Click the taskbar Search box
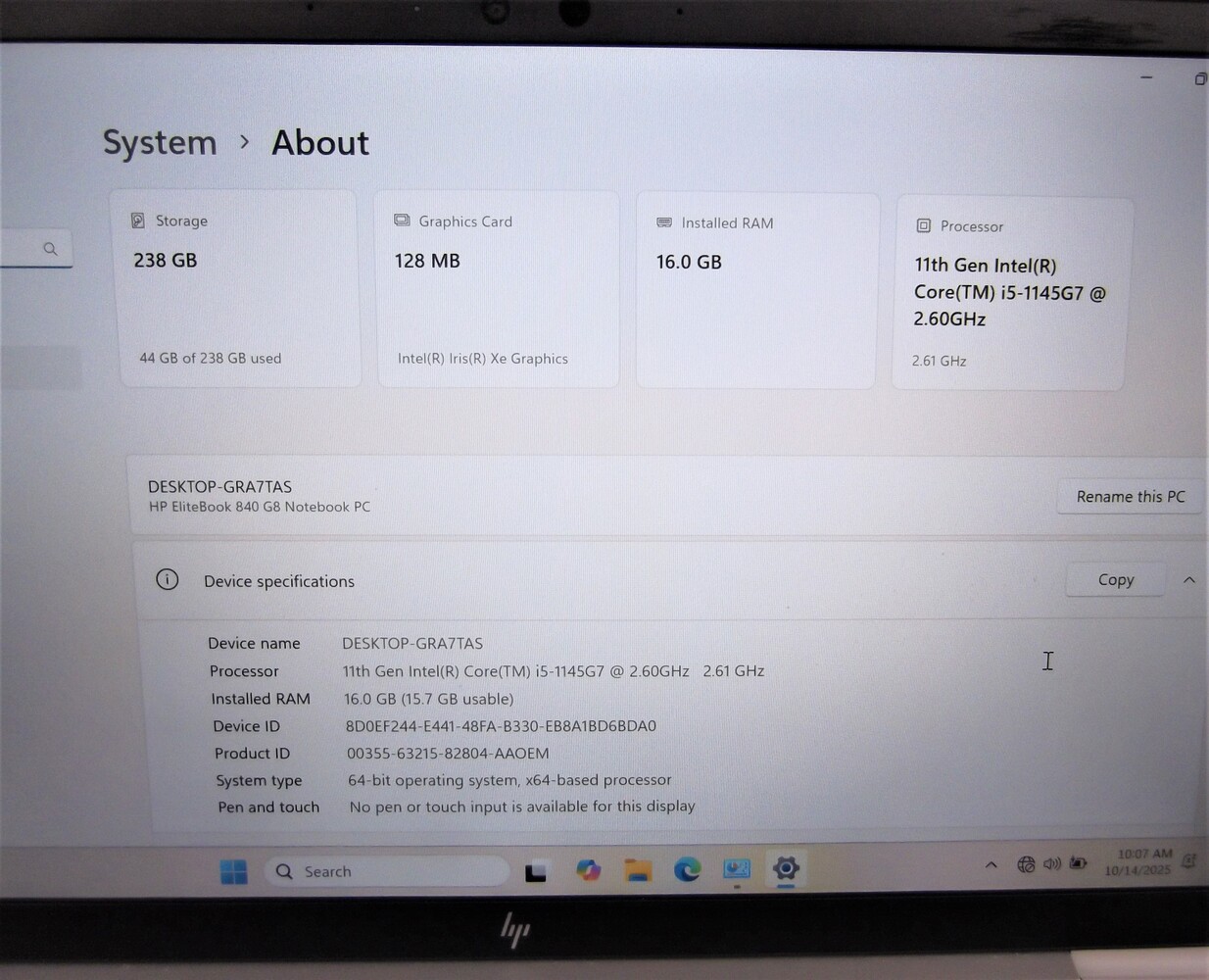 [387, 871]
